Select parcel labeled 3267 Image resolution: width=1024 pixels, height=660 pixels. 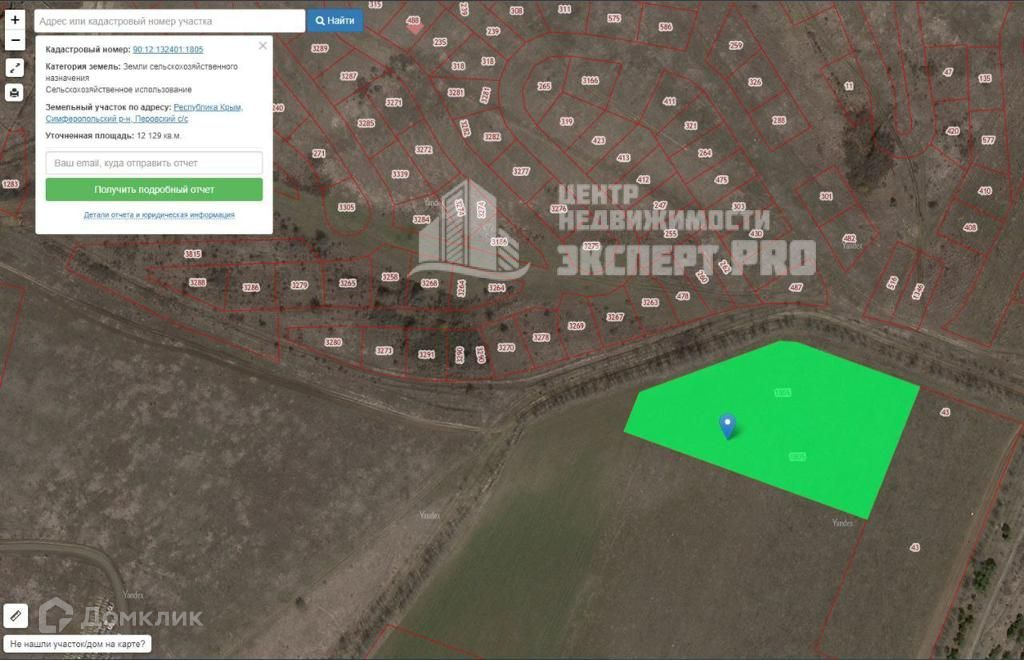pos(615,317)
